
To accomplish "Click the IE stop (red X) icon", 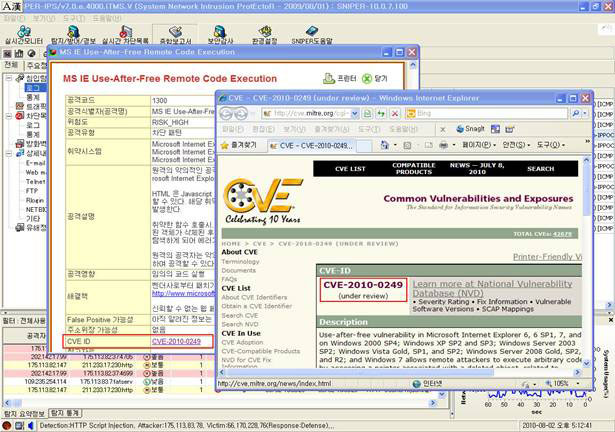I will (395, 114).
